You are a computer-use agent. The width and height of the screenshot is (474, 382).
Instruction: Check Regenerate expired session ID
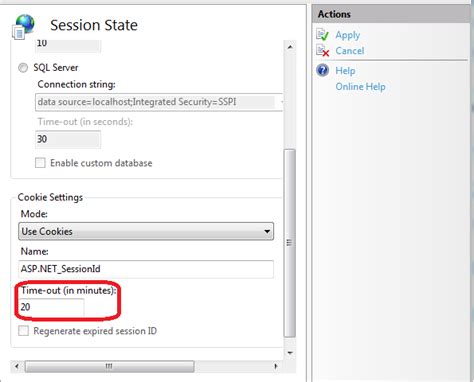pyautogui.click(x=23, y=331)
